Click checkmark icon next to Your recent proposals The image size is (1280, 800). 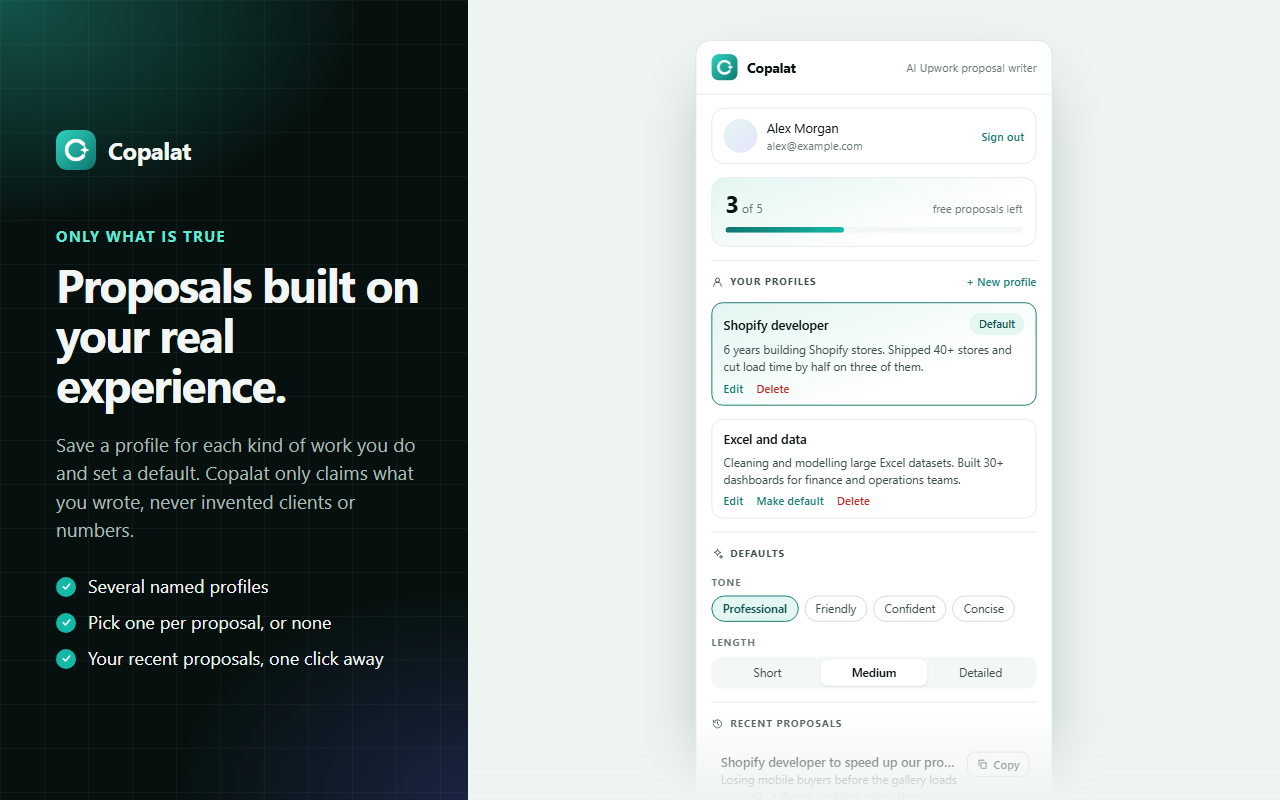coord(66,659)
